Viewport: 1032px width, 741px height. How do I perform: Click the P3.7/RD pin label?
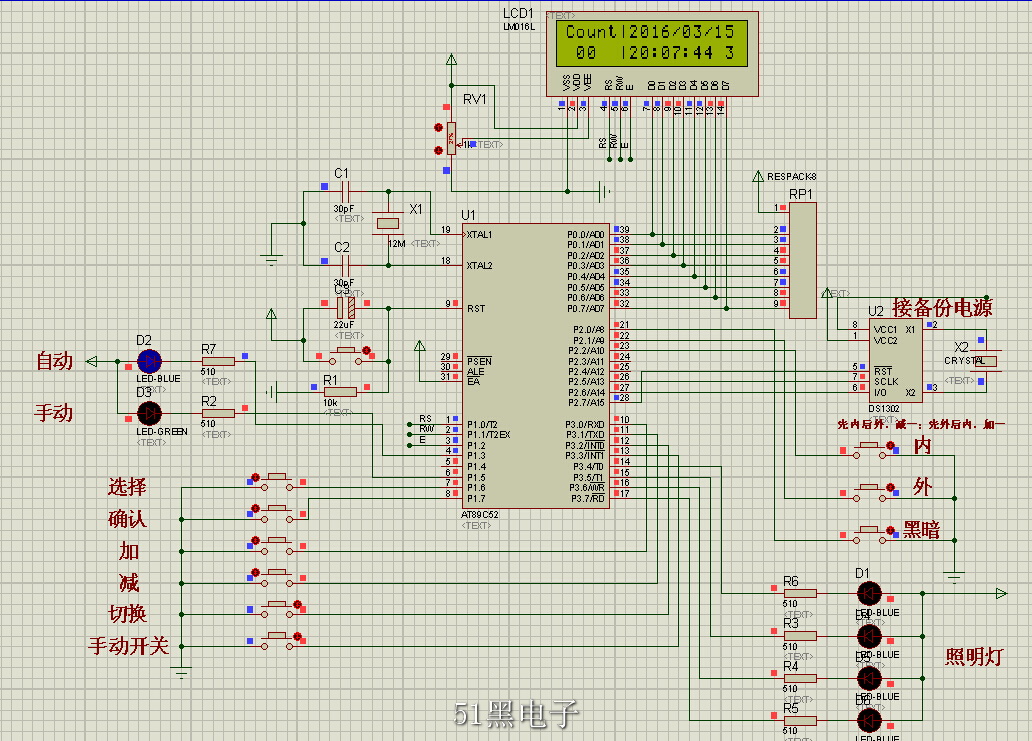[x=588, y=498]
